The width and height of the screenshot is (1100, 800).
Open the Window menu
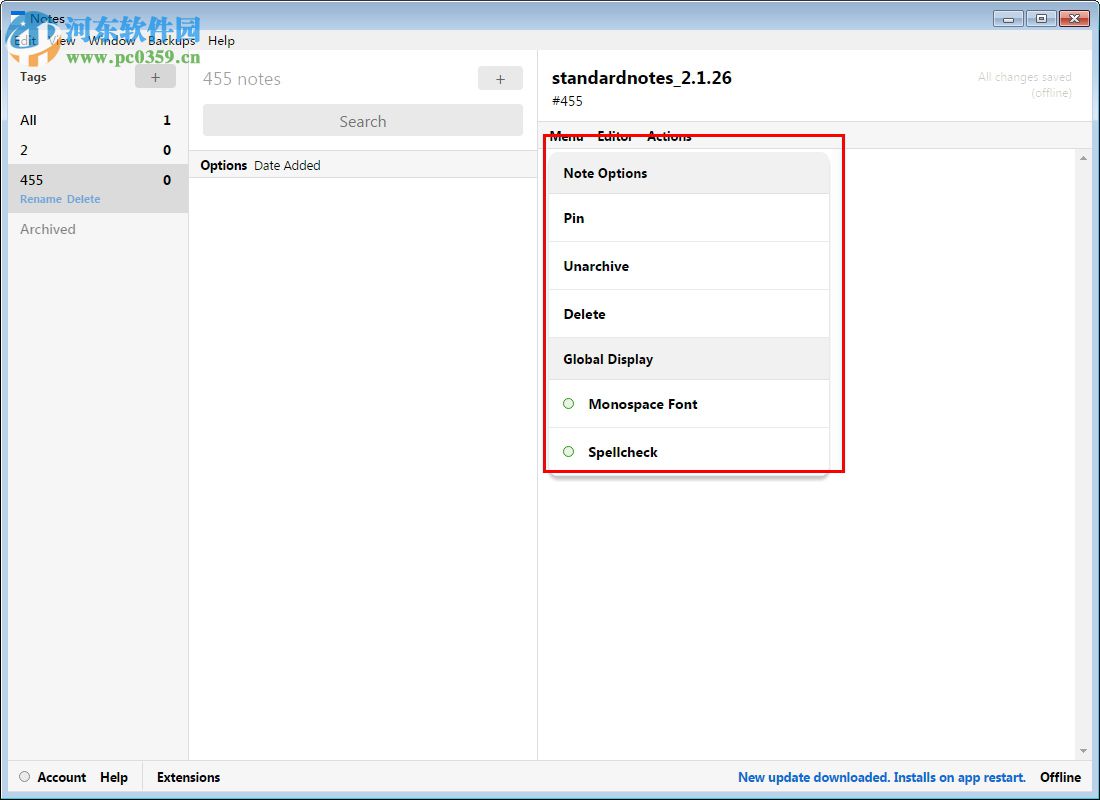point(112,41)
